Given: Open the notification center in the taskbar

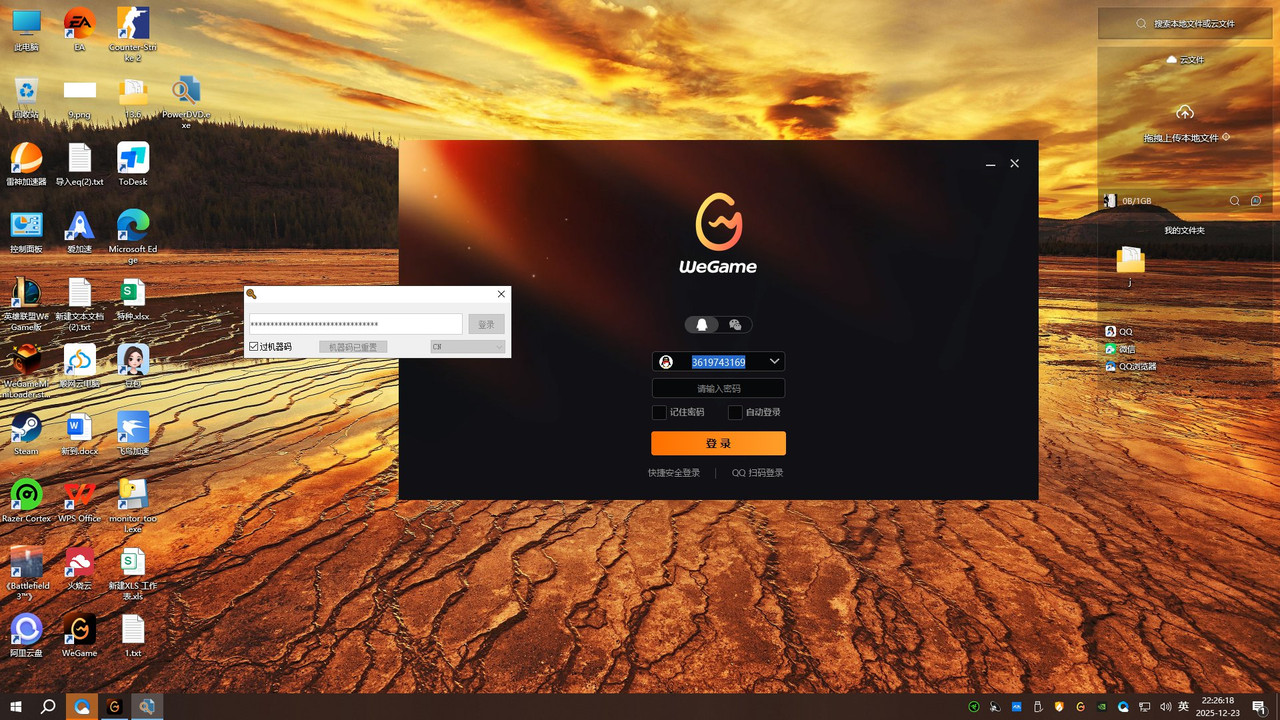Looking at the screenshot, I should tap(1259, 707).
